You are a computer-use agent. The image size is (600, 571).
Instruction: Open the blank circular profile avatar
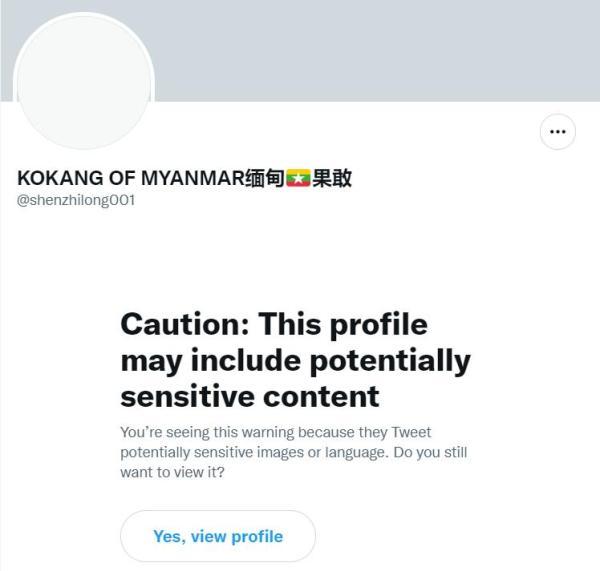coord(84,81)
